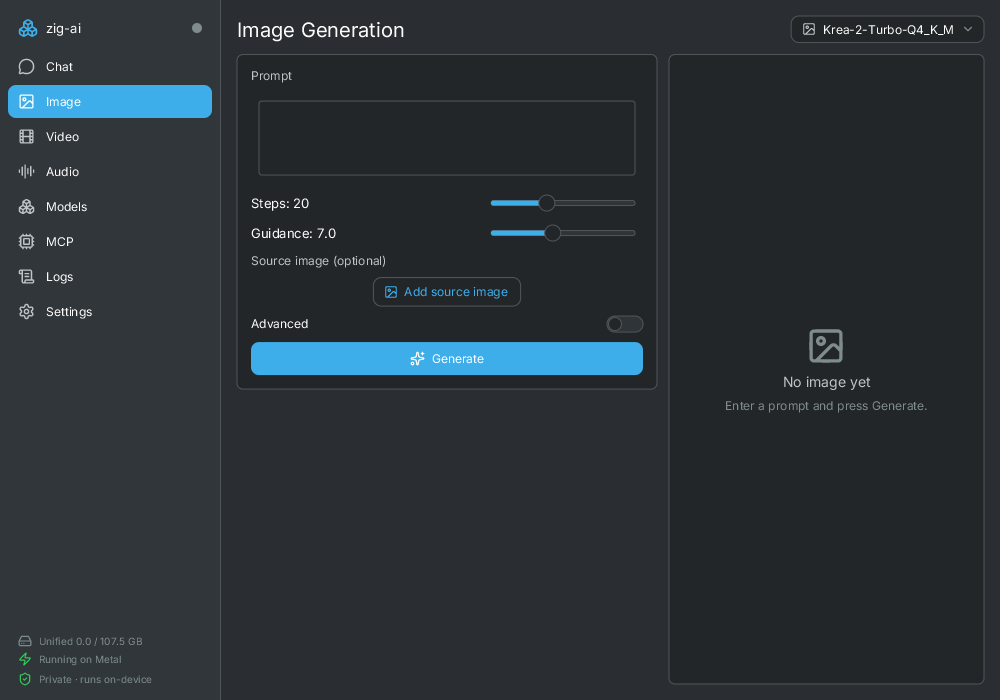The image size is (1000, 700).
Task: Click the zig-ai logo icon
Action: (x=27, y=29)
